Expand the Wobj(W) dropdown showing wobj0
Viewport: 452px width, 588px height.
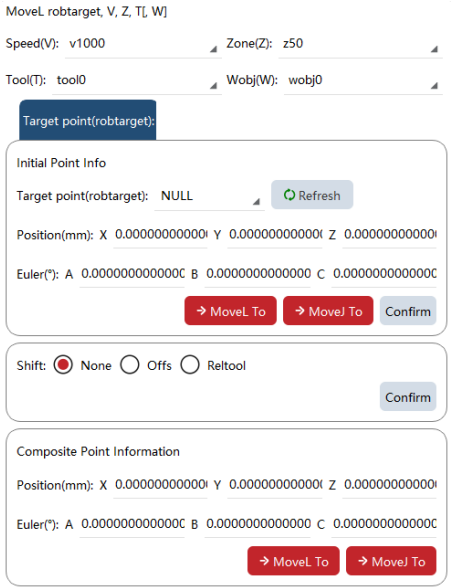click(363, 81)
